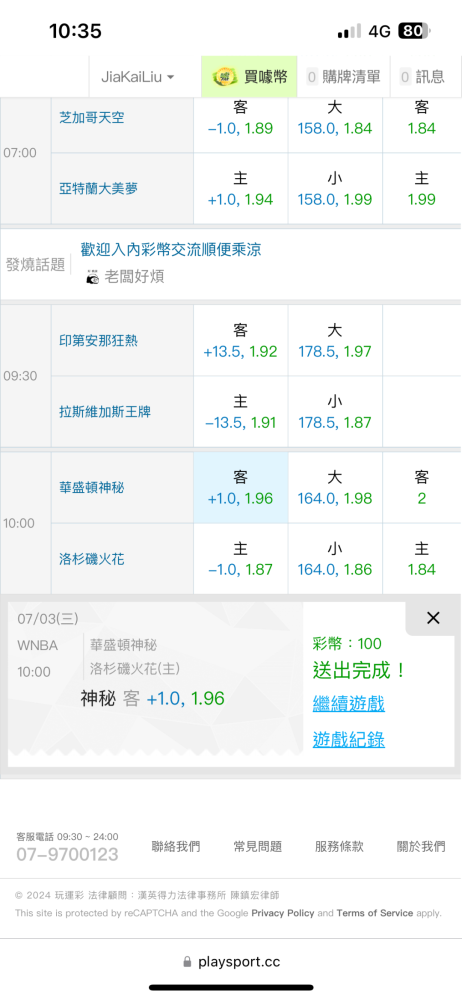The image size is (462, 1000).
Task: Open the 歡迎入內彩幣交流順便乘涼 hot topic
Action: click(171, 249)
